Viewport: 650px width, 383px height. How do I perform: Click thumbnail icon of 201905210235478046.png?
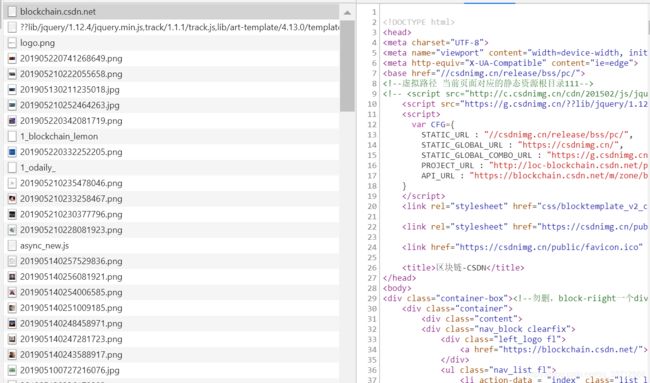(12, 183)
